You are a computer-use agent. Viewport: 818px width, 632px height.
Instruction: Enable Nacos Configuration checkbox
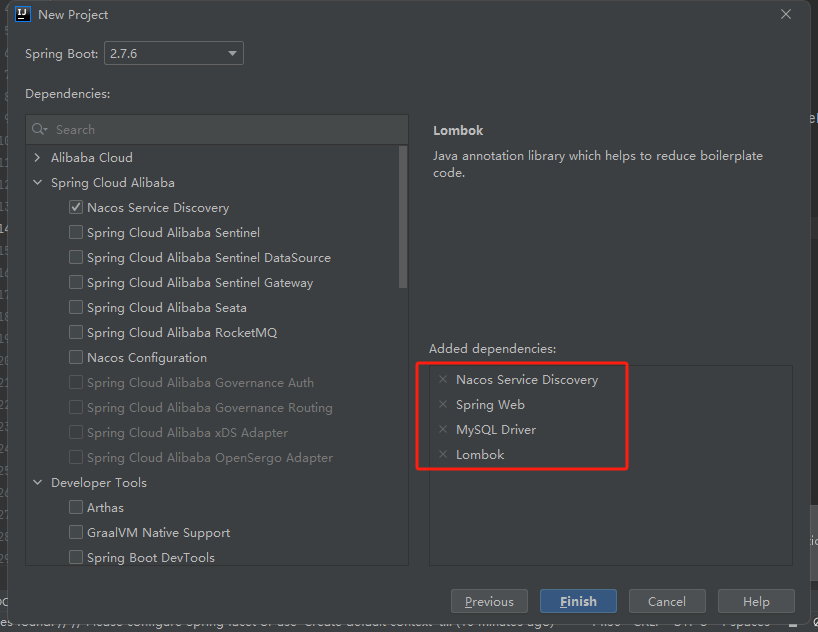(x=76, y=357)
